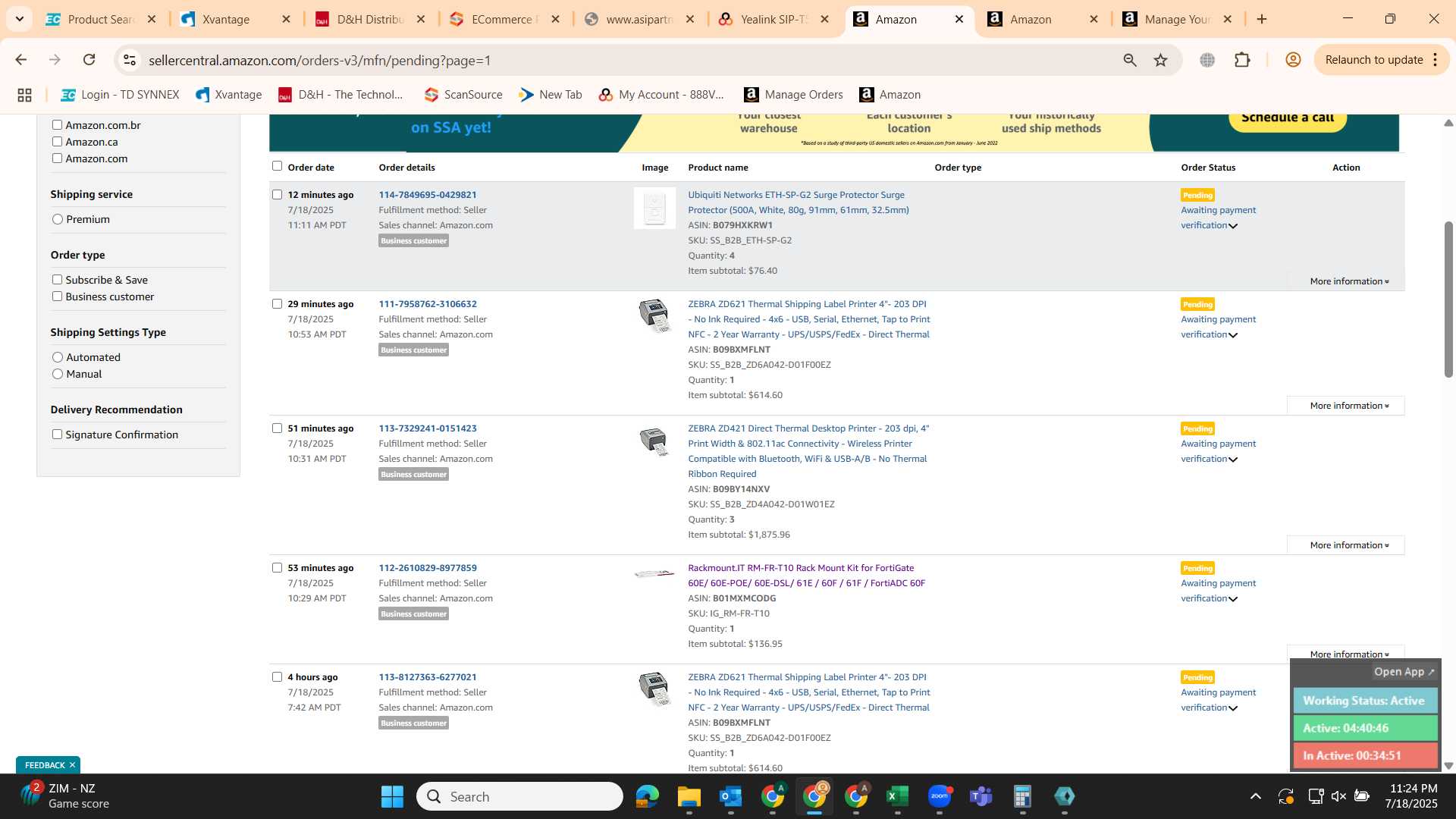The height and width of the screenshot is (819, 1456).
Task: Close the FEEDBACK widget
Action: point(72,765)
